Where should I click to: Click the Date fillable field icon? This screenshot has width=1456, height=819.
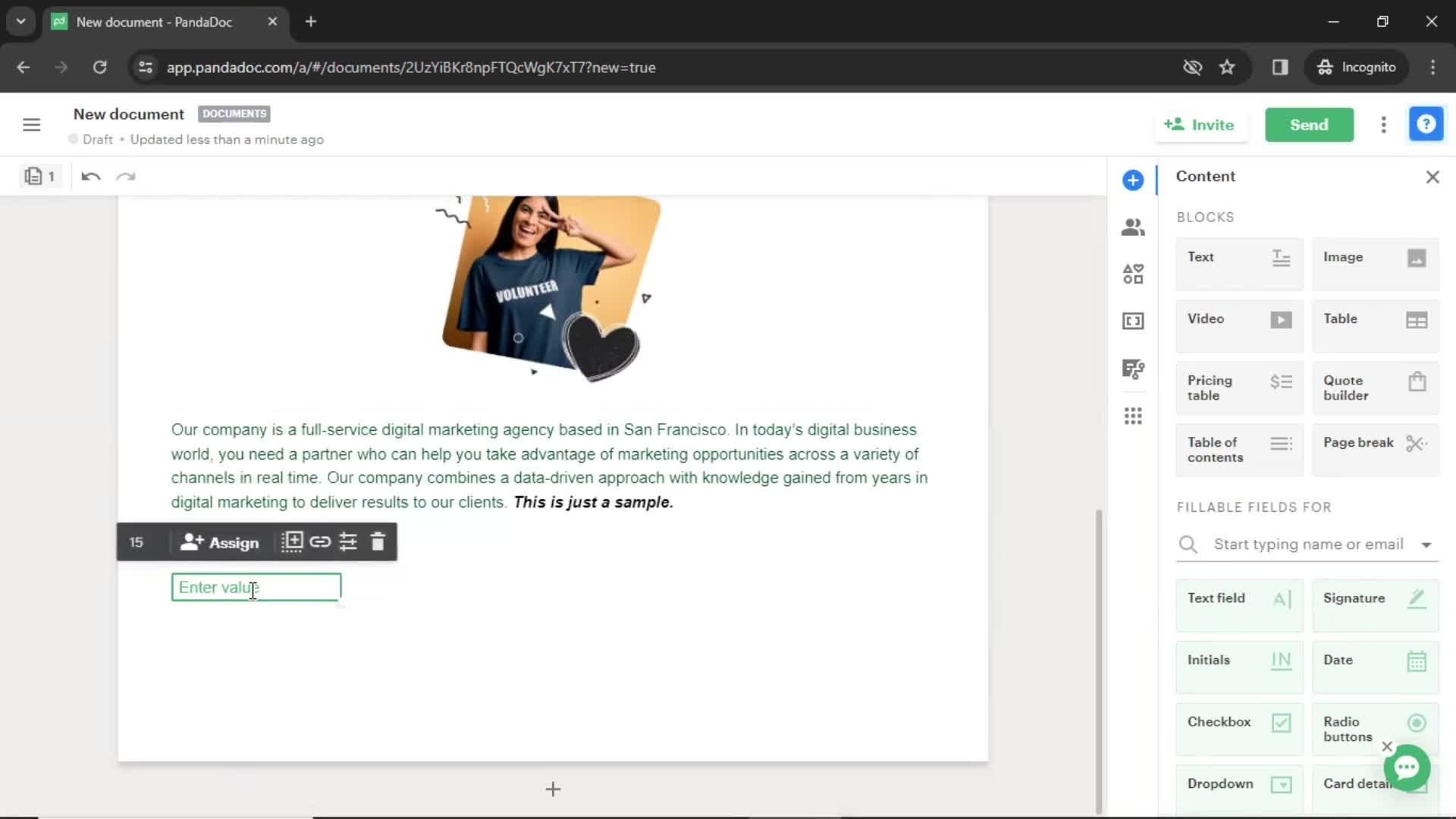(1419, 660)
